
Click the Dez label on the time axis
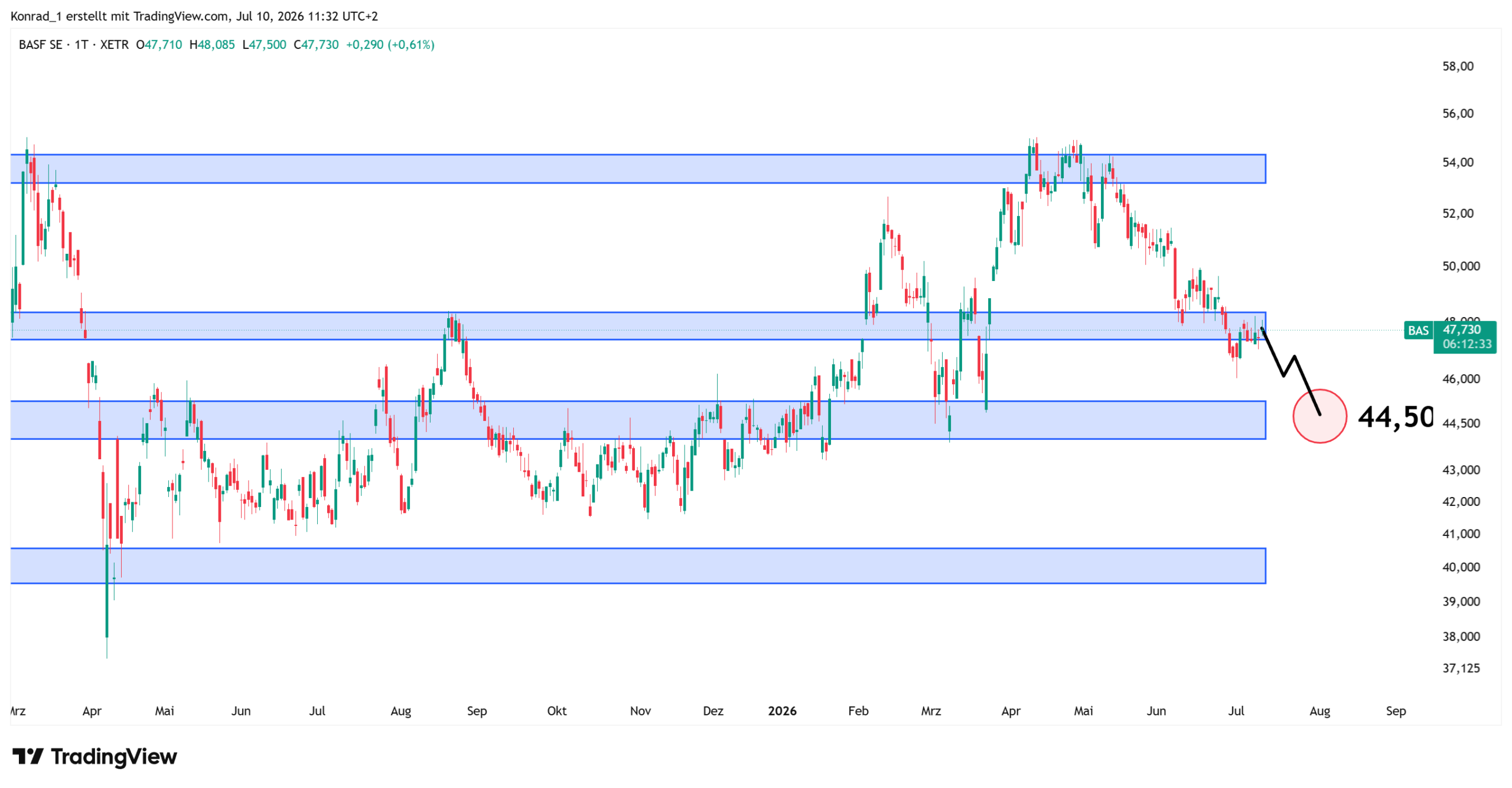tap(713, 711)
